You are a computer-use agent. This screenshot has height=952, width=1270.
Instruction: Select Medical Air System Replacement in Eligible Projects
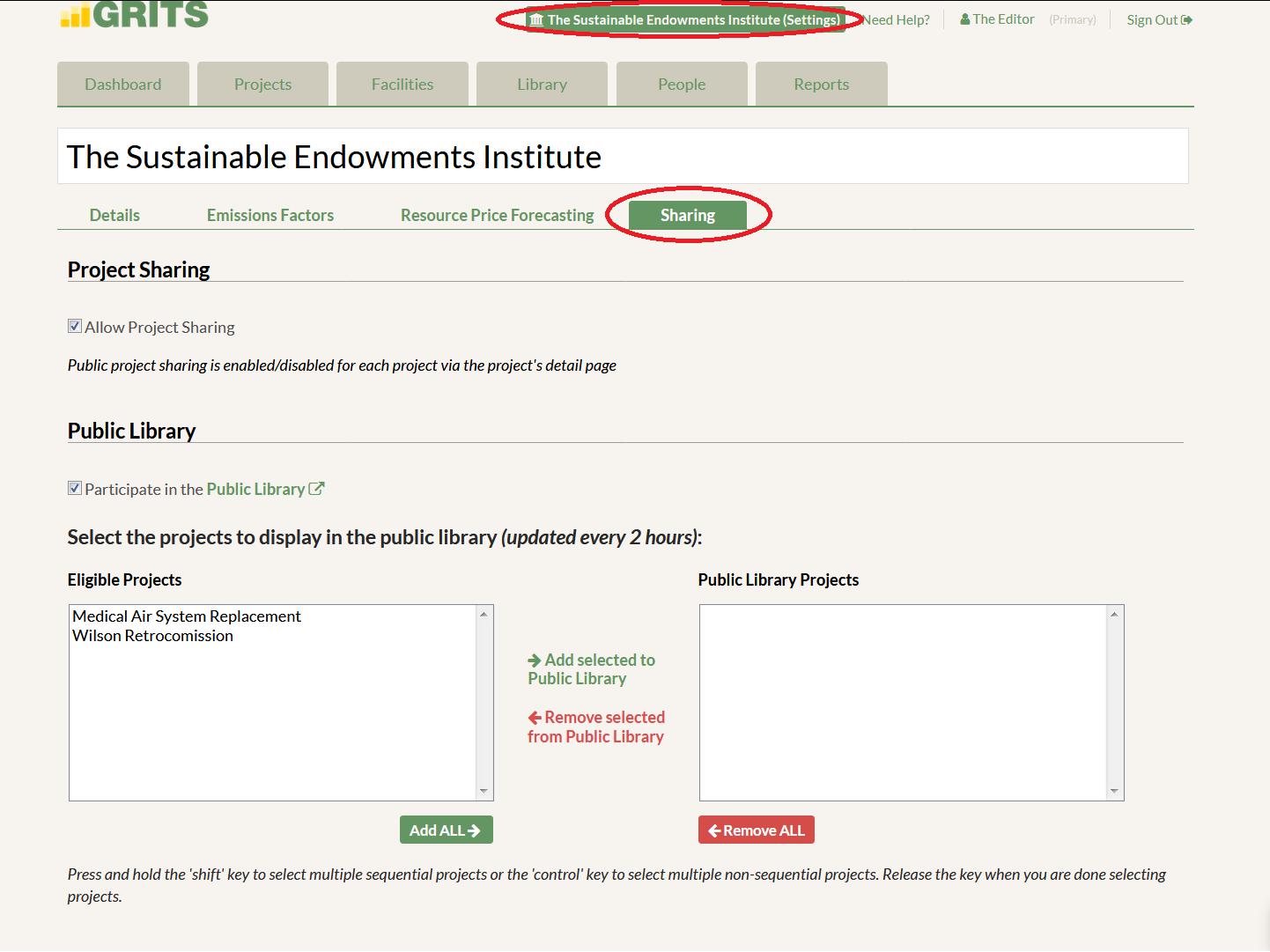click(187, 616)
